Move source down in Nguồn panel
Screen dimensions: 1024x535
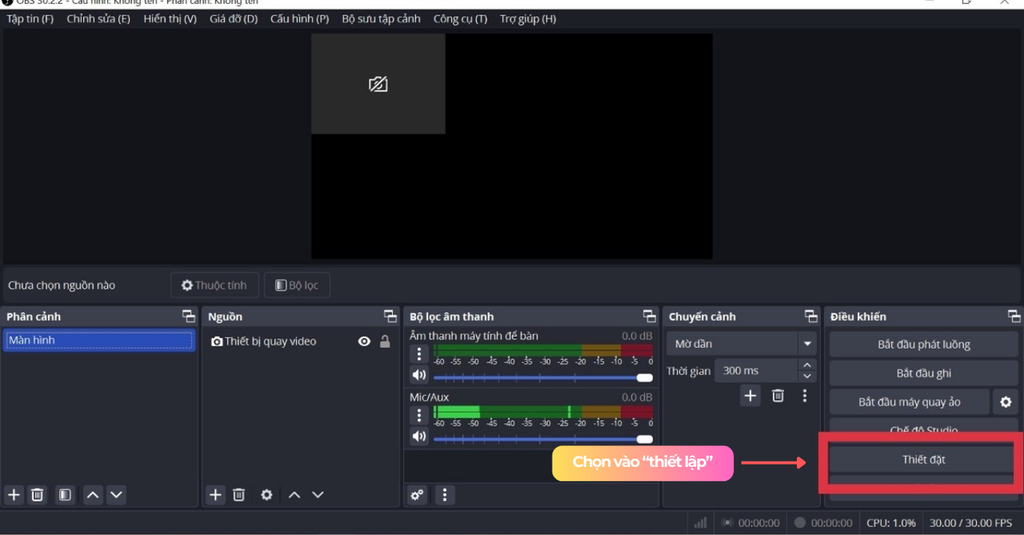click(x=317, y=494)
